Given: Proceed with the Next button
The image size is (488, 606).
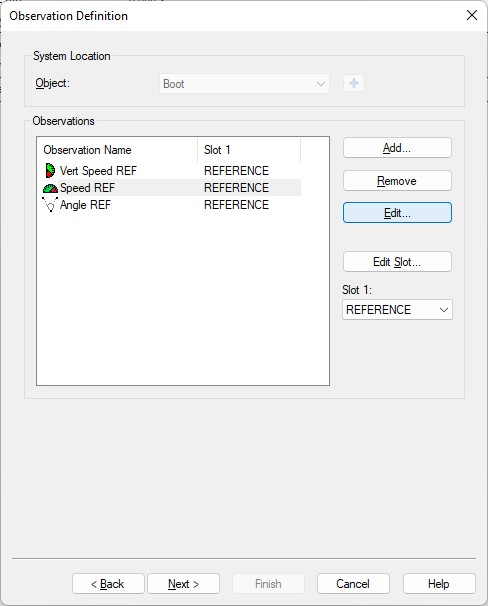Looking at the screenshot, I should tap(184, 584).
